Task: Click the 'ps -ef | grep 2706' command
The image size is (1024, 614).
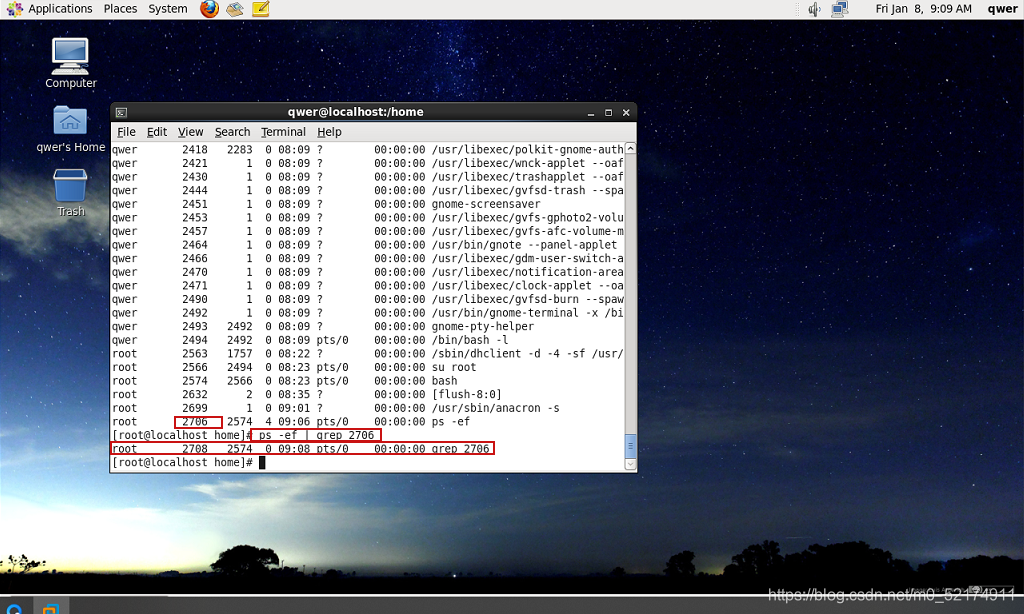Action: pyautogui.click(x=316, y=436)
